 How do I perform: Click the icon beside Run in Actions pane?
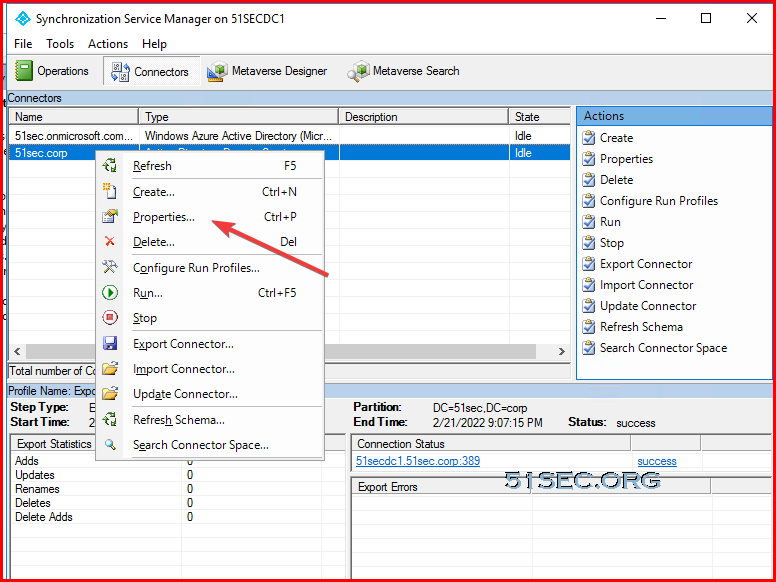(x=589, y=222)
